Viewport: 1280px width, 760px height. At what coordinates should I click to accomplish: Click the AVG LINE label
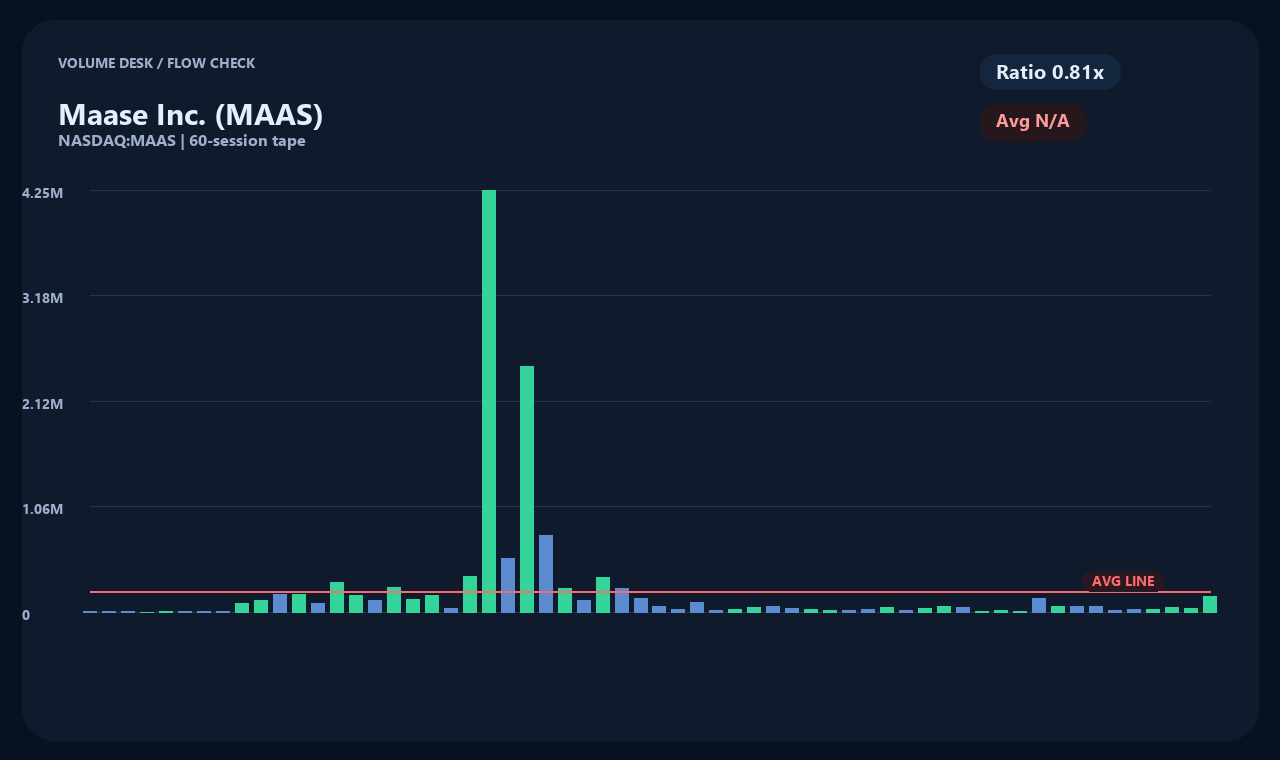click(1123, 581)
